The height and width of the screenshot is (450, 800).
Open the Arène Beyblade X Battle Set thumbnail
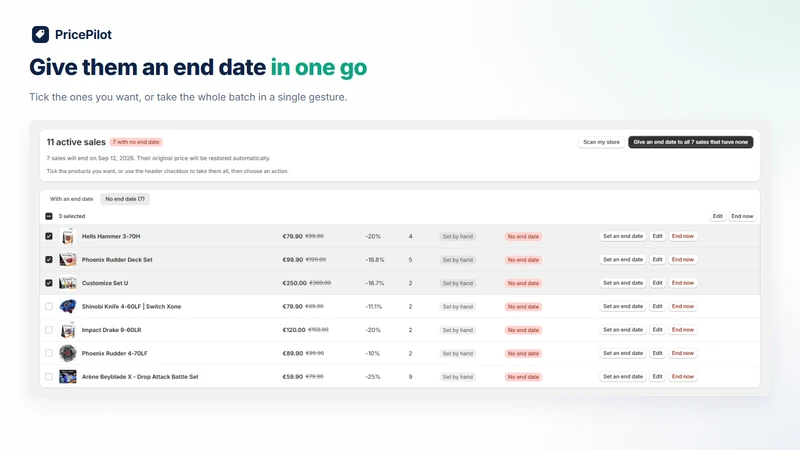pos(68,377)
